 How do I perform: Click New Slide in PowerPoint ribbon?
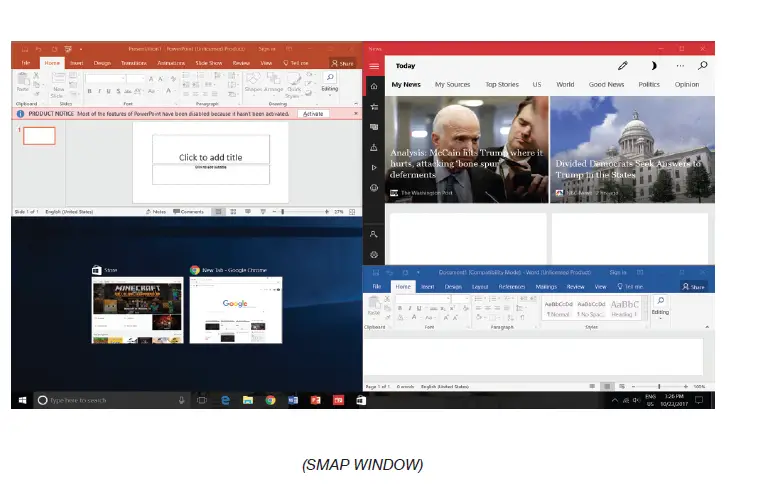[58, 85]
